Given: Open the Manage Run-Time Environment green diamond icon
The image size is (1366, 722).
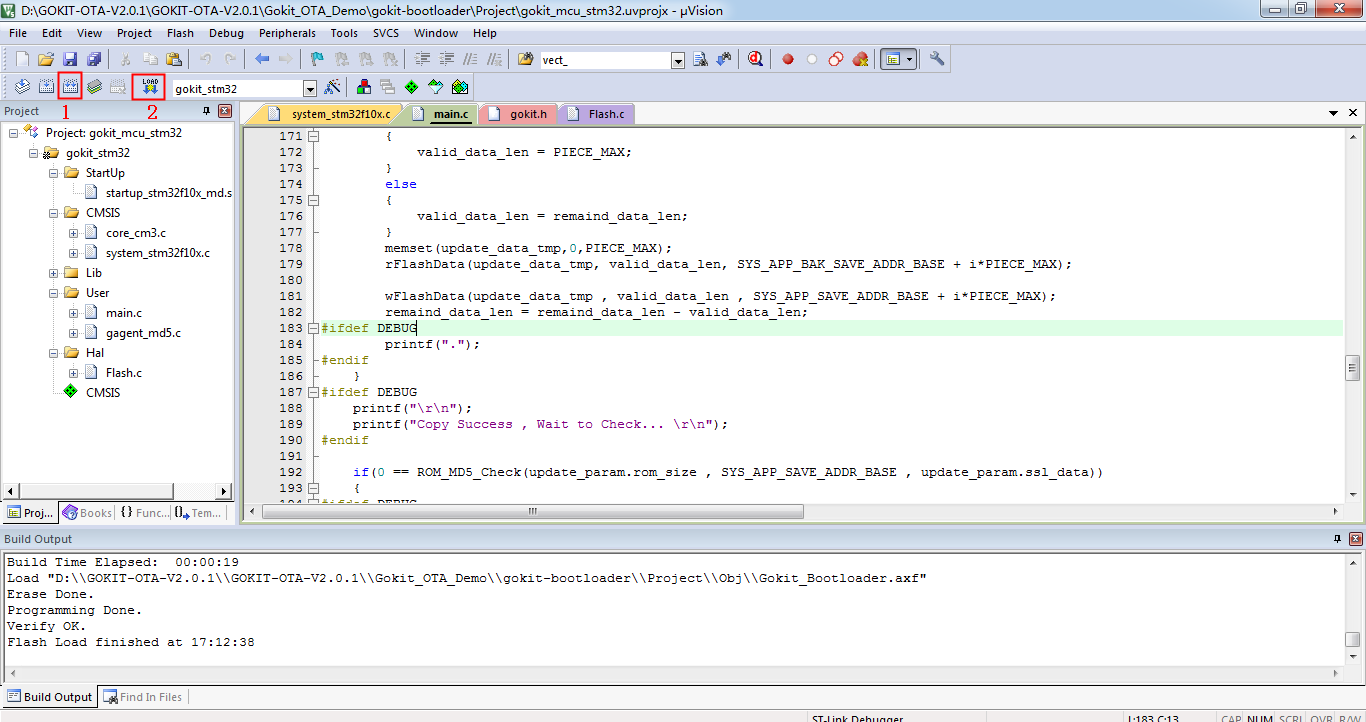Looking at the screenshot, I should pyautogui.click(x=411, y=87).
